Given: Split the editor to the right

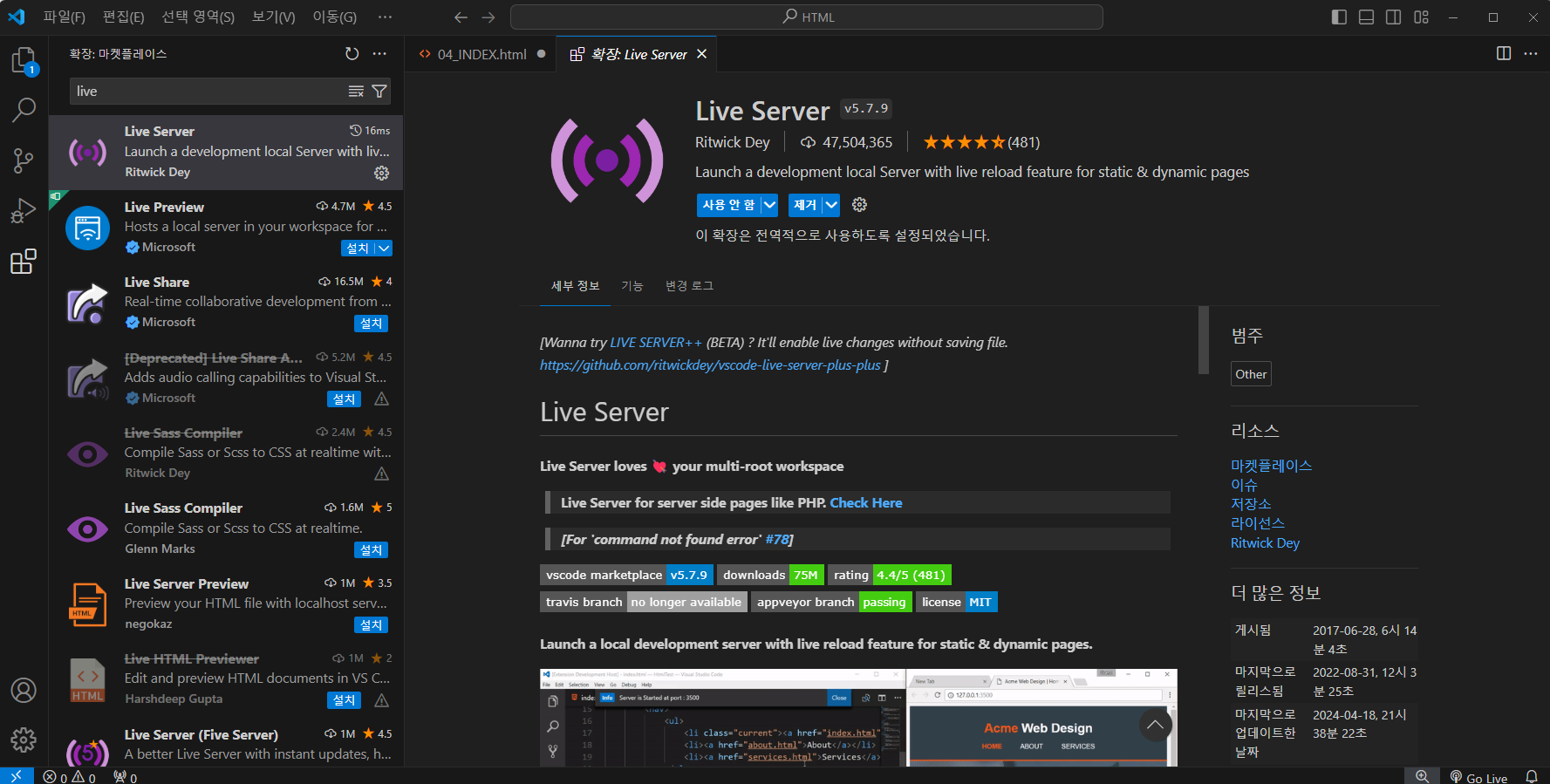Looking at the screenshot, I should pos(1504,54).
